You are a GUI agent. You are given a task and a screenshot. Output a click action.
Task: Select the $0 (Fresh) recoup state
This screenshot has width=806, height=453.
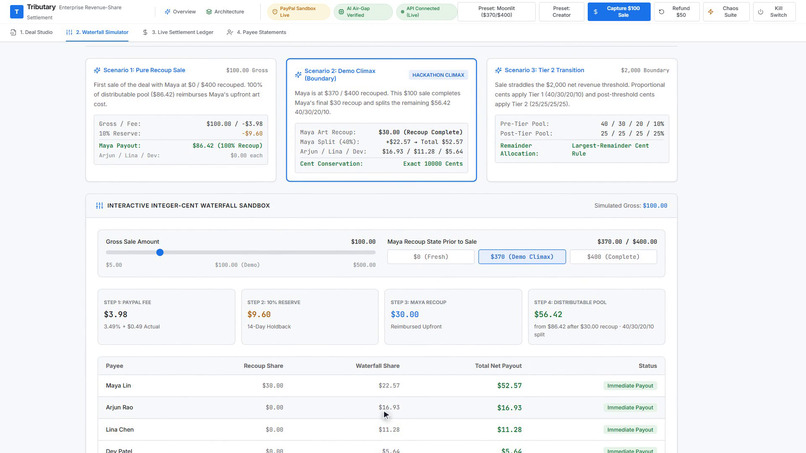coord(431,257)
